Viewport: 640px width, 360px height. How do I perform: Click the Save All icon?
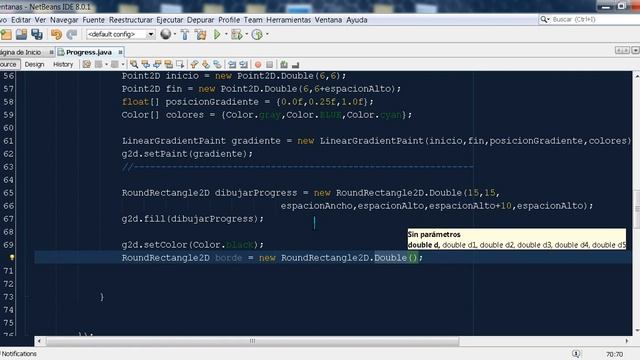37,35
